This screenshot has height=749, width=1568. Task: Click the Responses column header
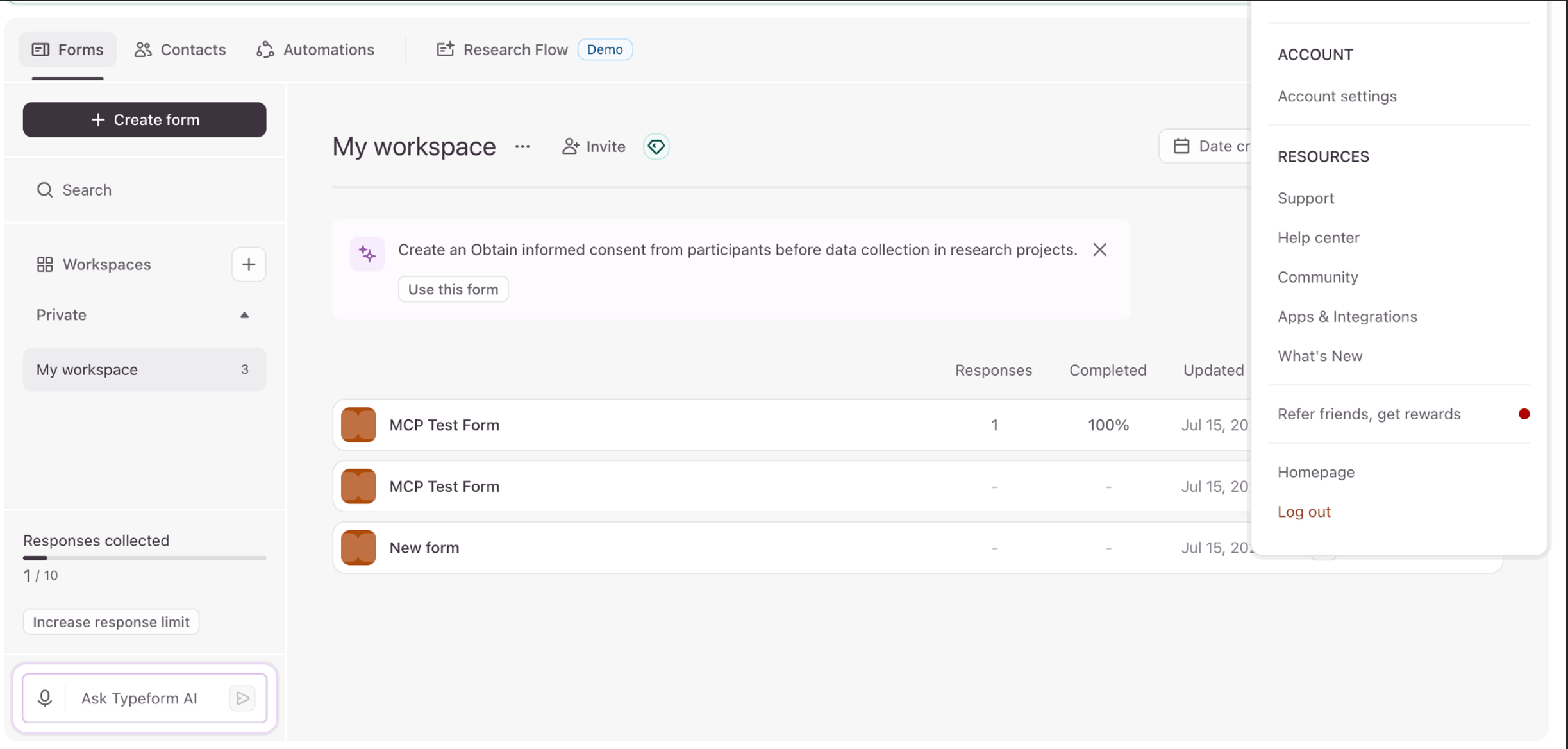pos(994,370)
